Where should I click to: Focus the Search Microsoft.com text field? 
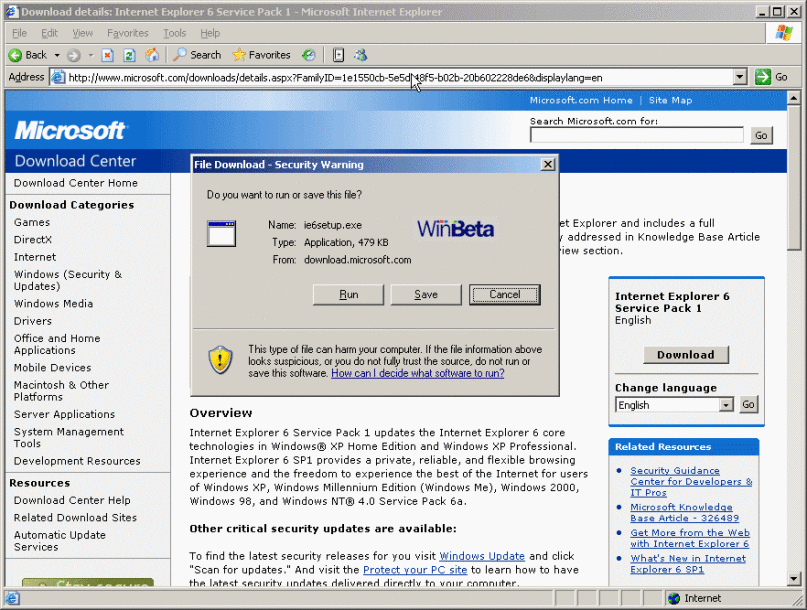[x=636, y=135]
